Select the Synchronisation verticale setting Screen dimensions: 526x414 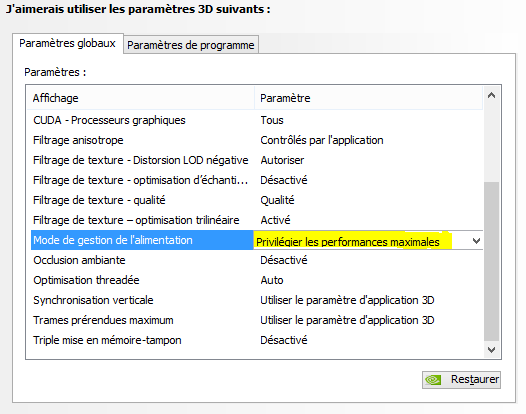click(257, 300)
